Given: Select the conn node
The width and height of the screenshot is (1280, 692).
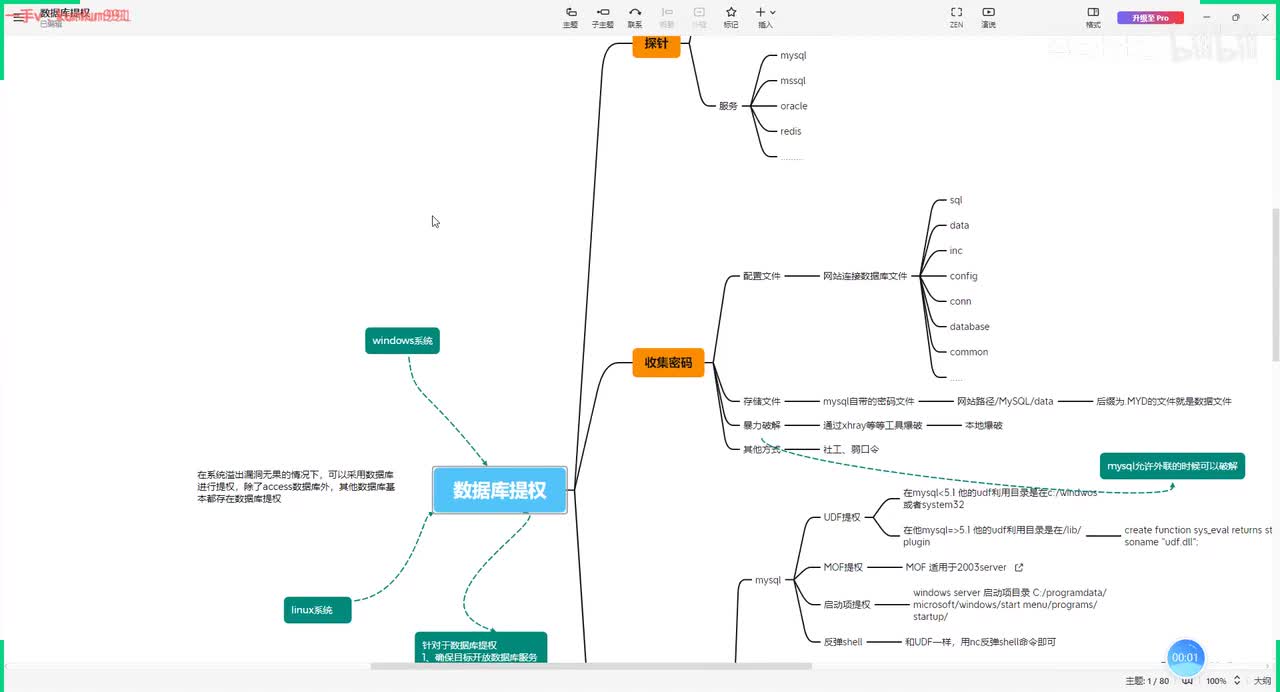Looking at the screenshot, I should pyautogui.click(x=961, y=301).
